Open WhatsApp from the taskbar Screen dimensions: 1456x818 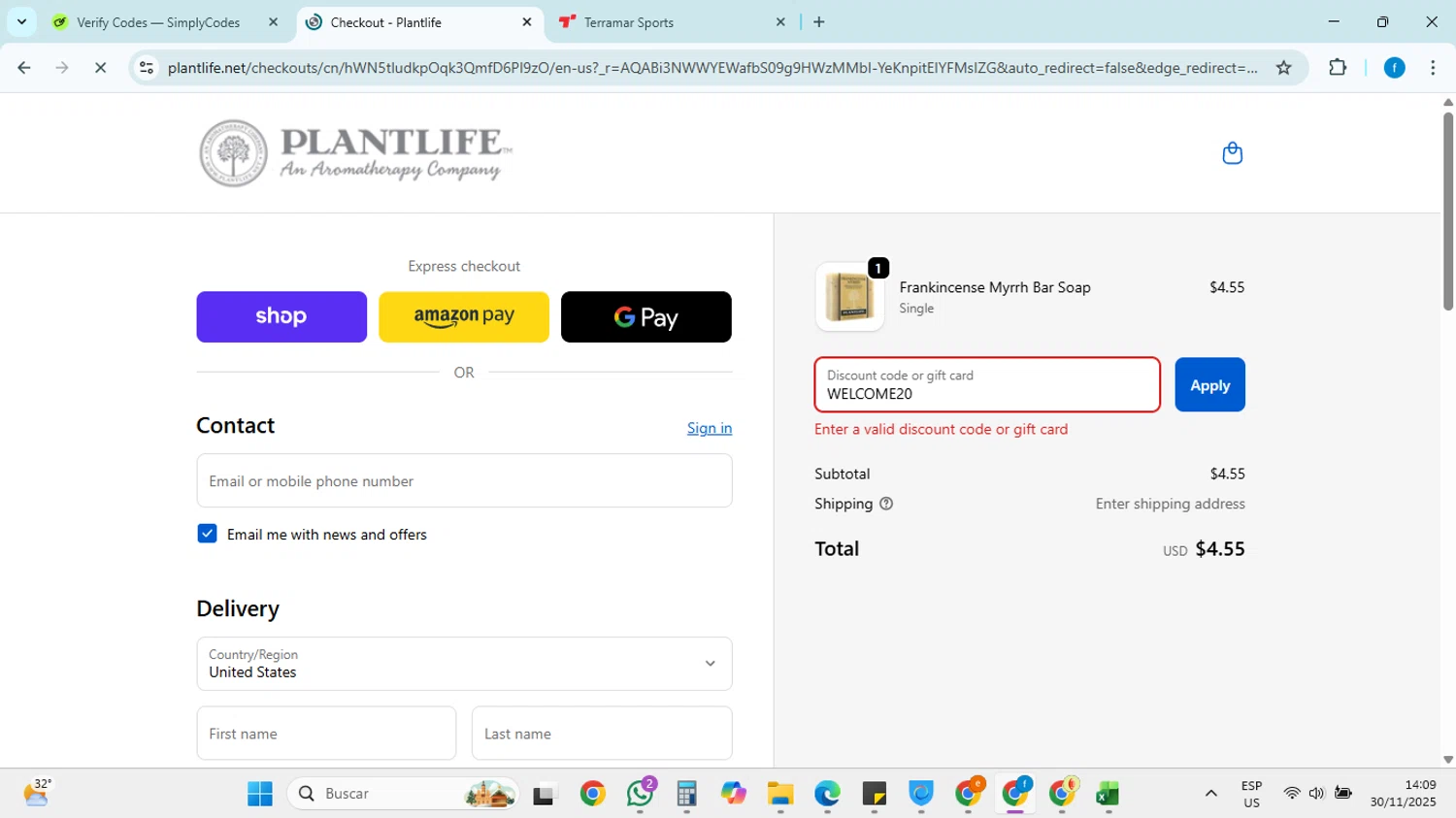tap(640, 793)
